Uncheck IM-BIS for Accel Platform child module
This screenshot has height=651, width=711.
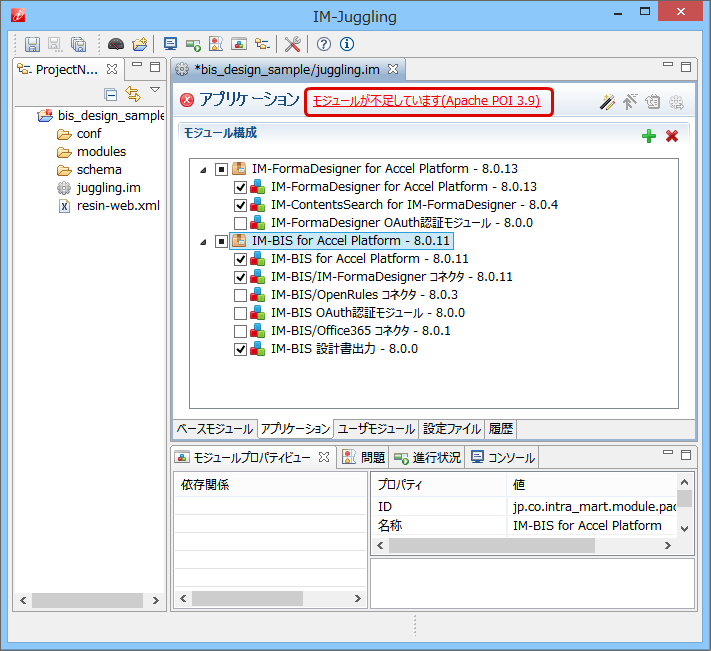pyautogui.click(x=240, y=259)
